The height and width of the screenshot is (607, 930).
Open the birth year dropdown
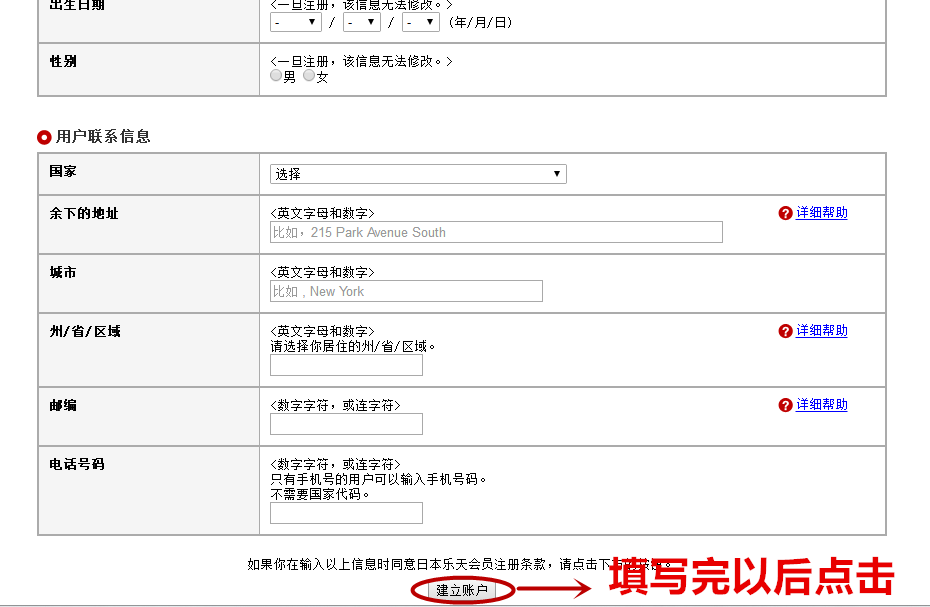point(295,23)
